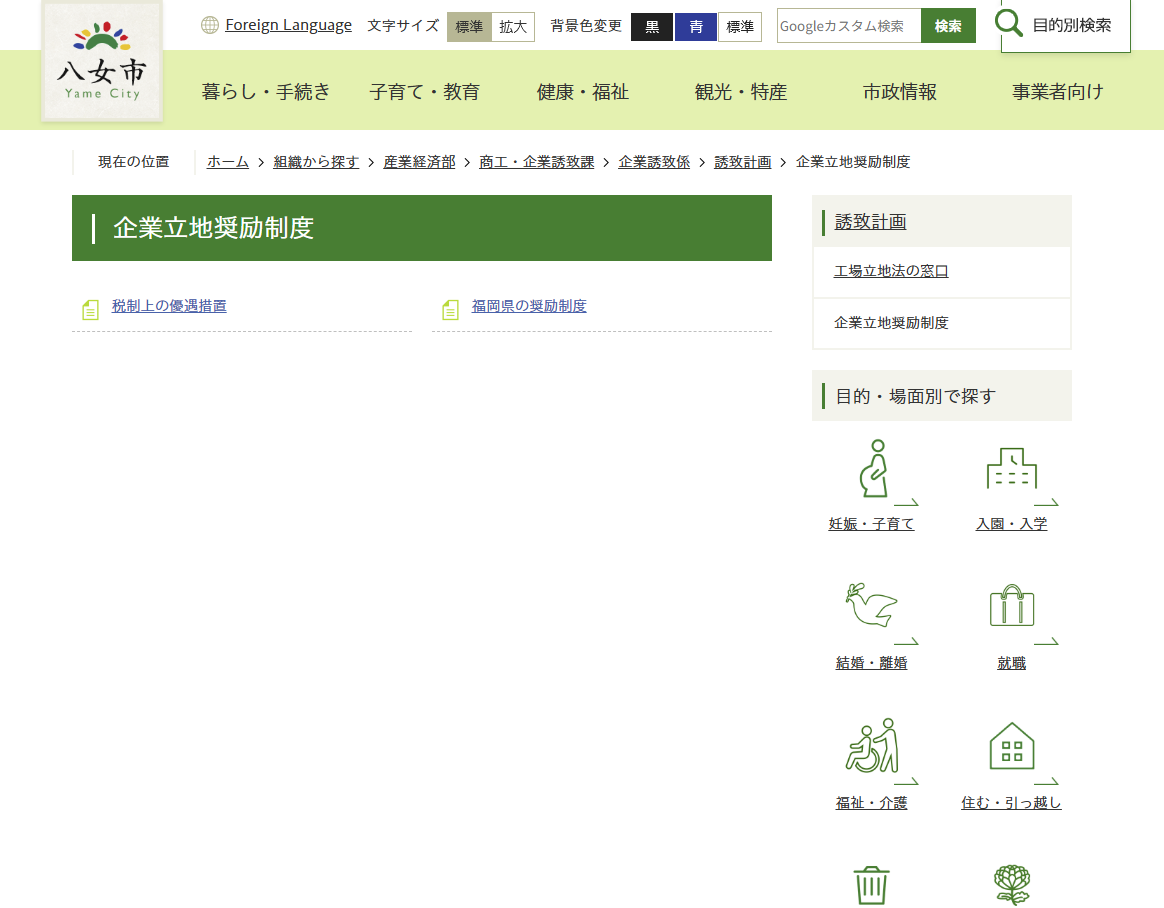Click the document icon beside 税制上の優遇措置
This screenshot has height=908, width=1164.
[90, 310]
